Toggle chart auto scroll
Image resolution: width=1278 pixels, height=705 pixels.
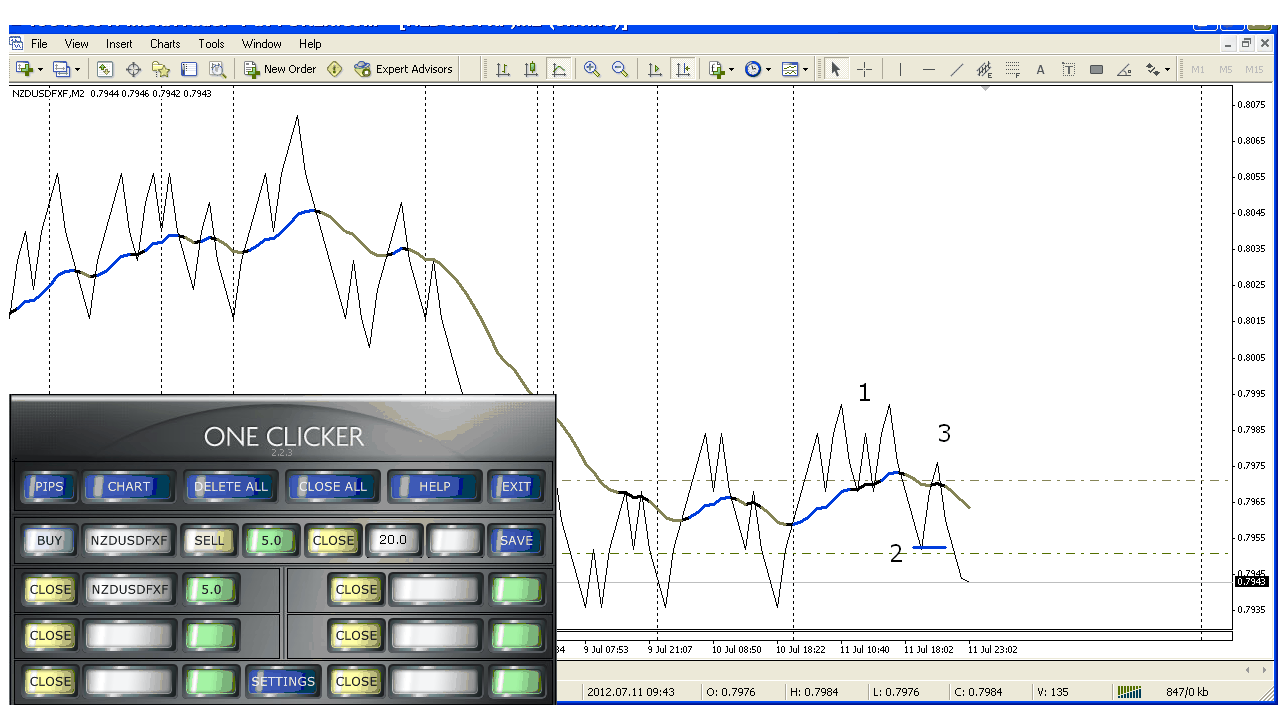click(655, 69)
